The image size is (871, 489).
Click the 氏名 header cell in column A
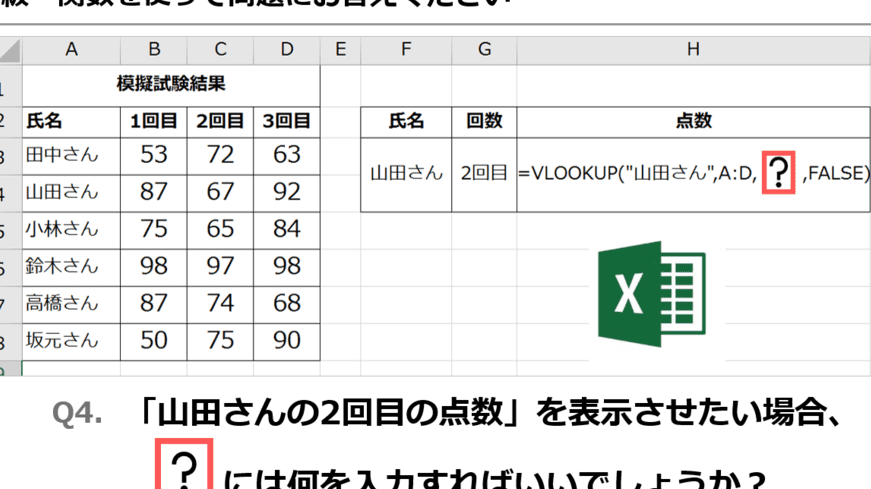[71, 122]
